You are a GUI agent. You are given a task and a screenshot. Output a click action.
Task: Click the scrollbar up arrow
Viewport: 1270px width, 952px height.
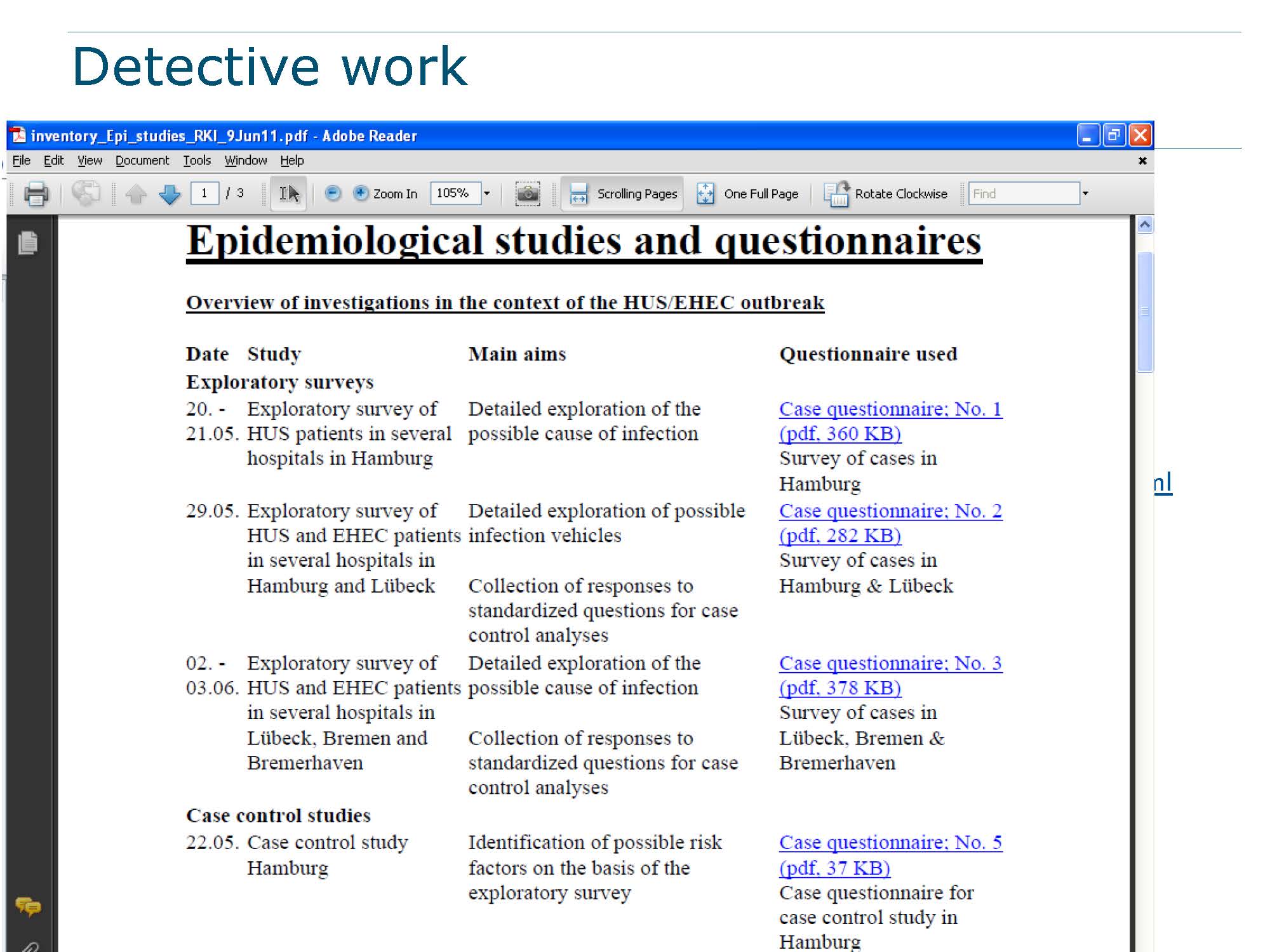(1145, 225)
